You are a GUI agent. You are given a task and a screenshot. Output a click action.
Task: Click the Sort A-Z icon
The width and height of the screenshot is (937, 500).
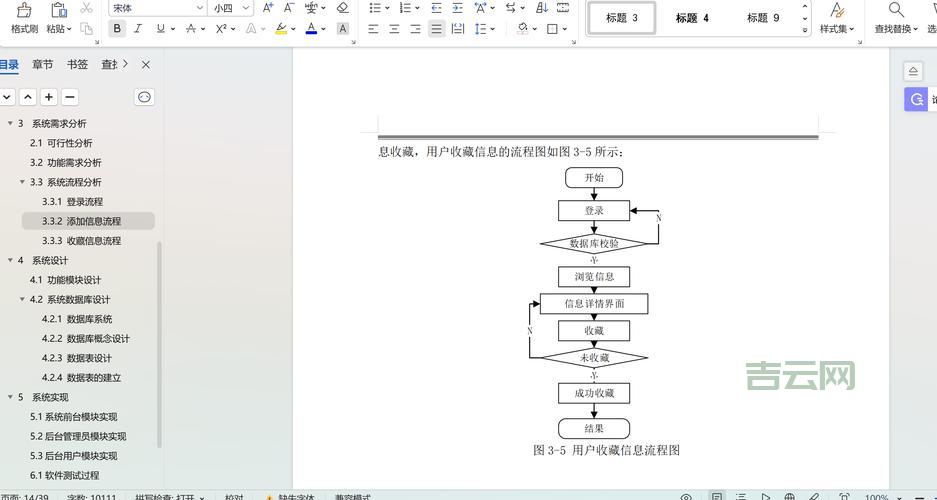pos(542,8)
